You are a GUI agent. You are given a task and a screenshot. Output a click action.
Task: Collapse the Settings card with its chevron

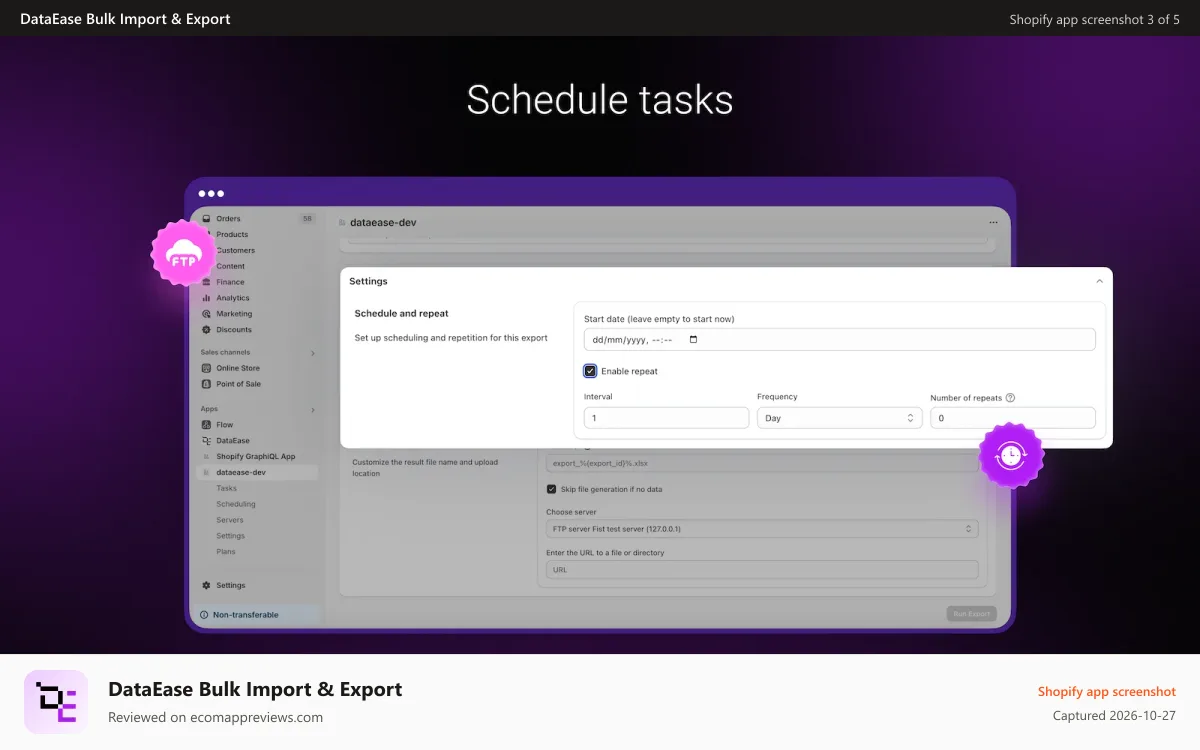click(x=1100, y=282)
